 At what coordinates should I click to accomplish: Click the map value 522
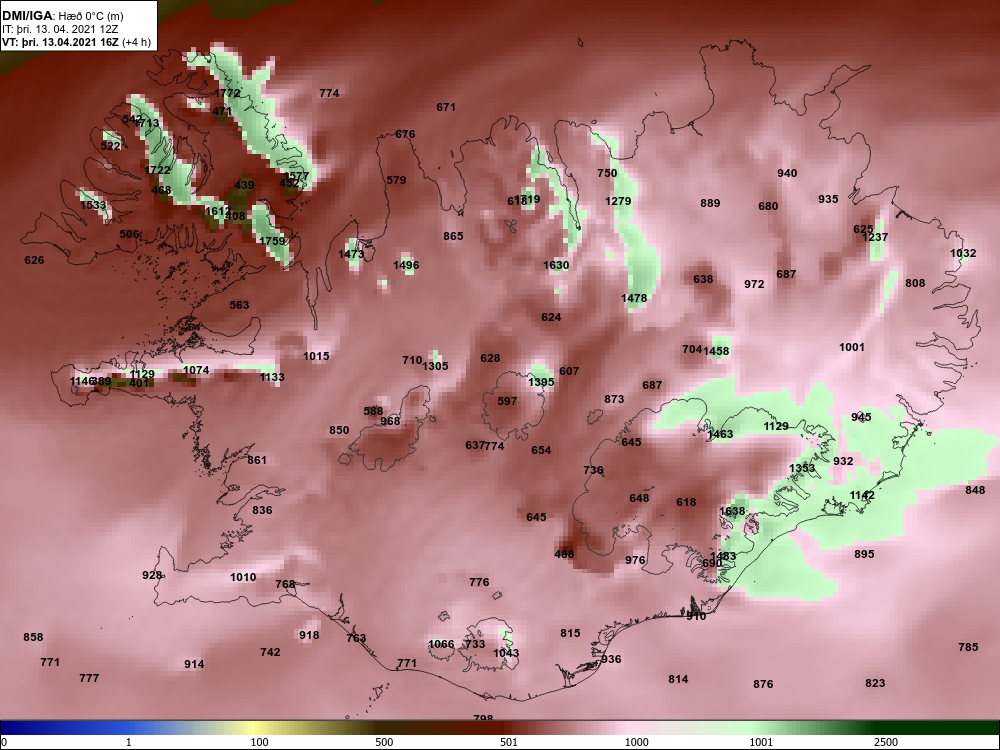[110, 146]
